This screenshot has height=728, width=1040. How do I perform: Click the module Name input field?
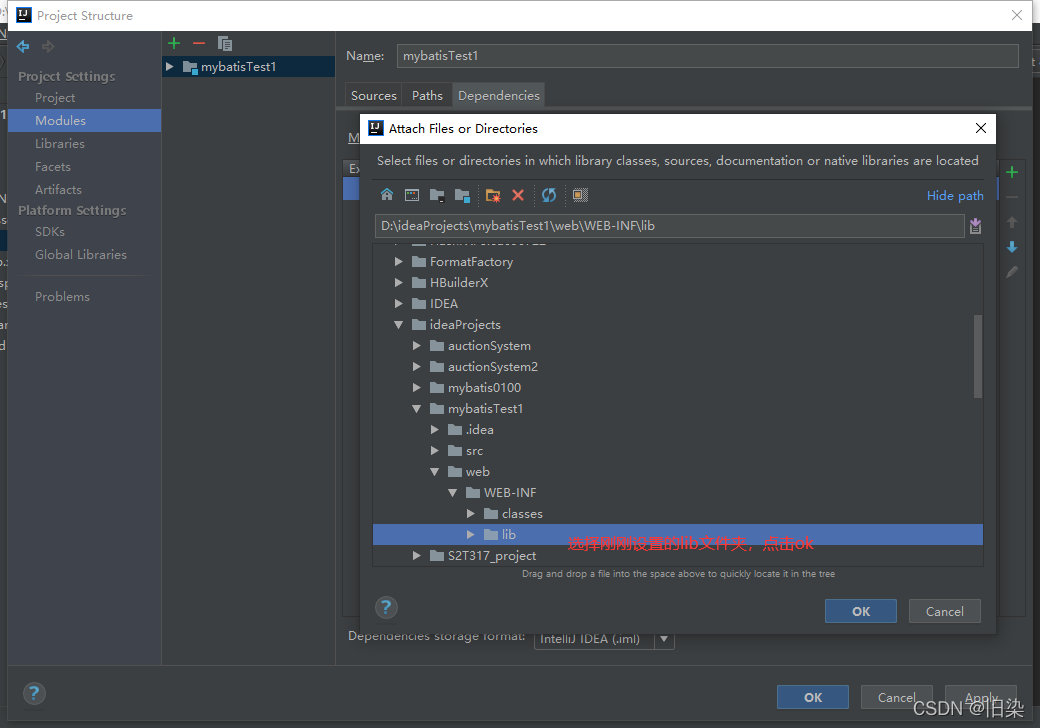tap(708, 56)
